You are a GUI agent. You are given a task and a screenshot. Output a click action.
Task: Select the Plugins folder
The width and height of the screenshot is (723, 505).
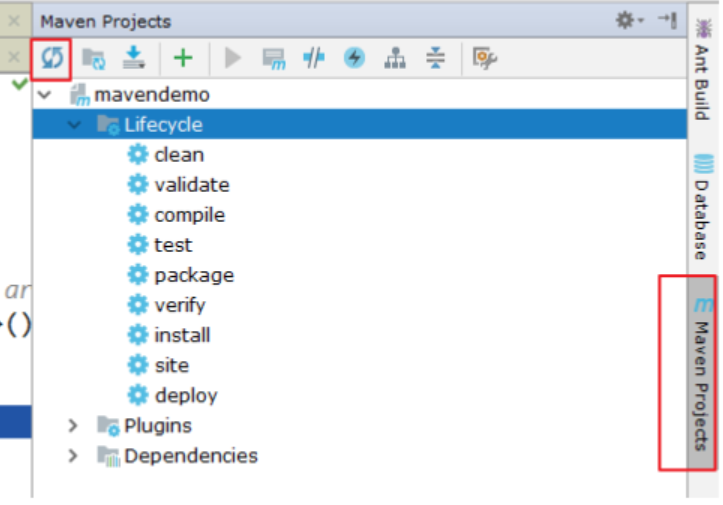pos(158,426)
